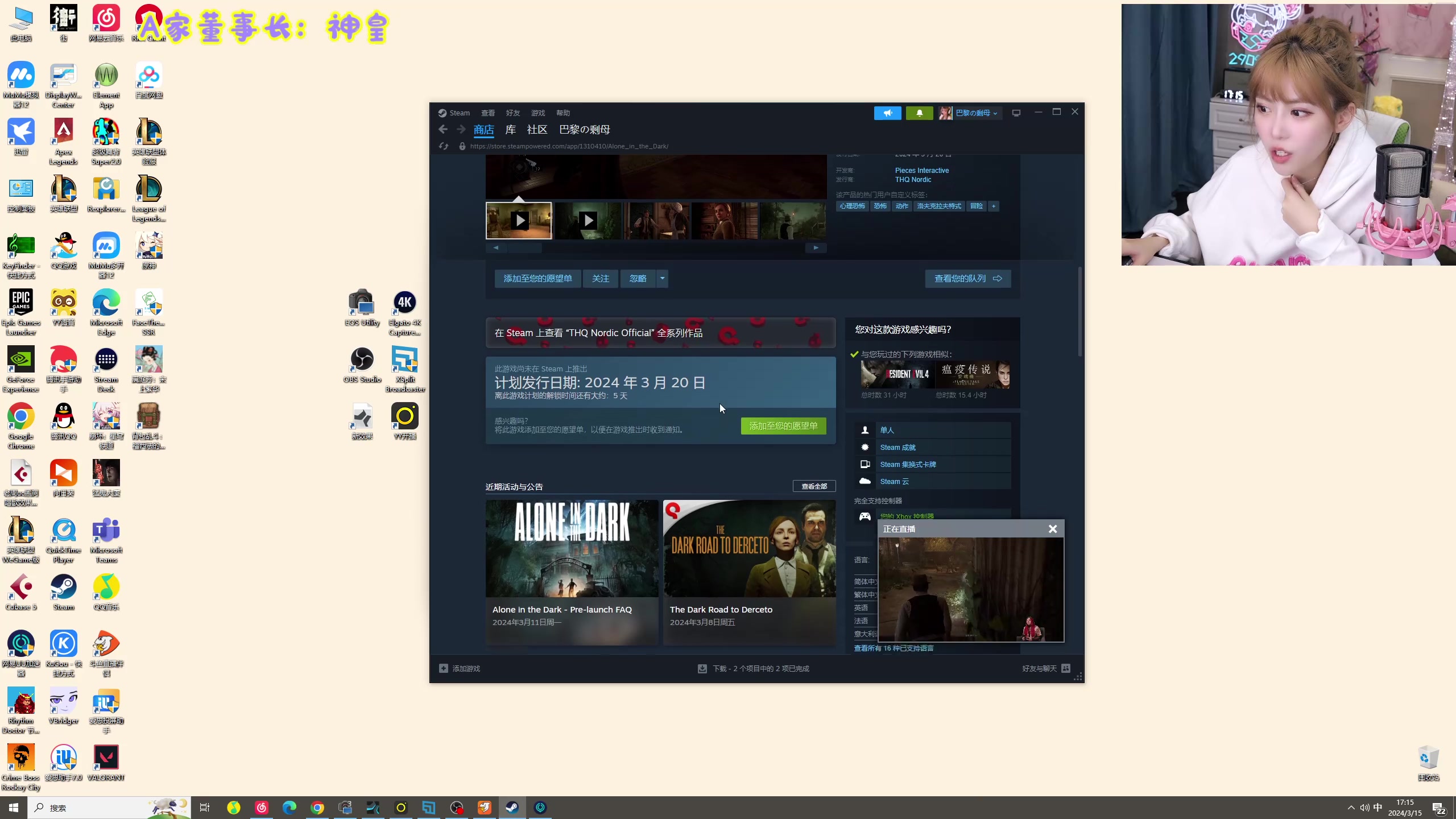
Task: Open THQ Nordic publisher link
Action: (x=913, y=180)
